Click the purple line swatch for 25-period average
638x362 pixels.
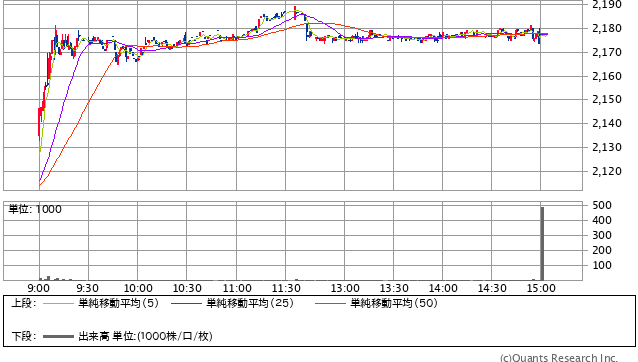[186, 303]
